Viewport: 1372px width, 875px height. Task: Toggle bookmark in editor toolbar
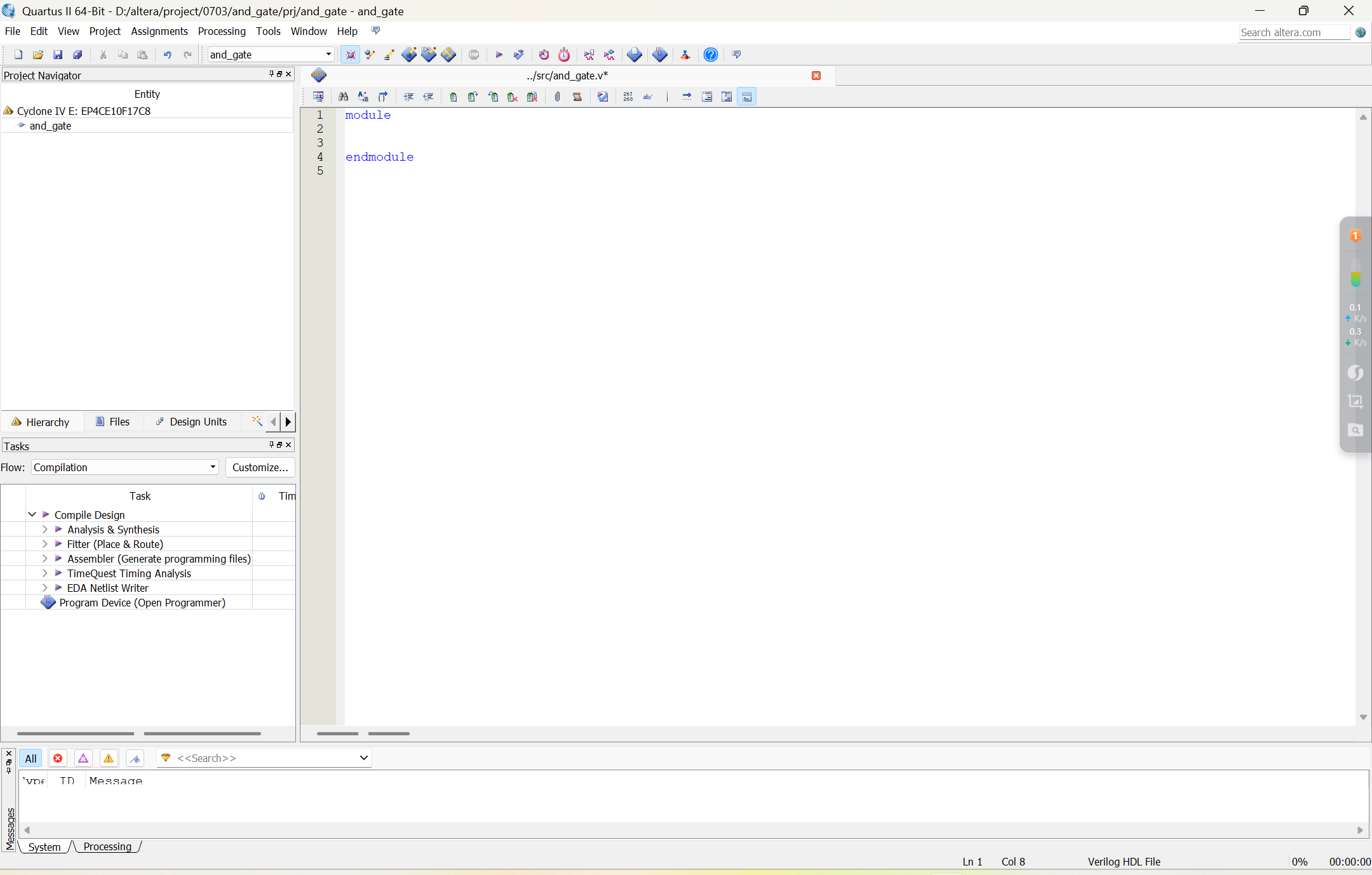tap(453, 97)
